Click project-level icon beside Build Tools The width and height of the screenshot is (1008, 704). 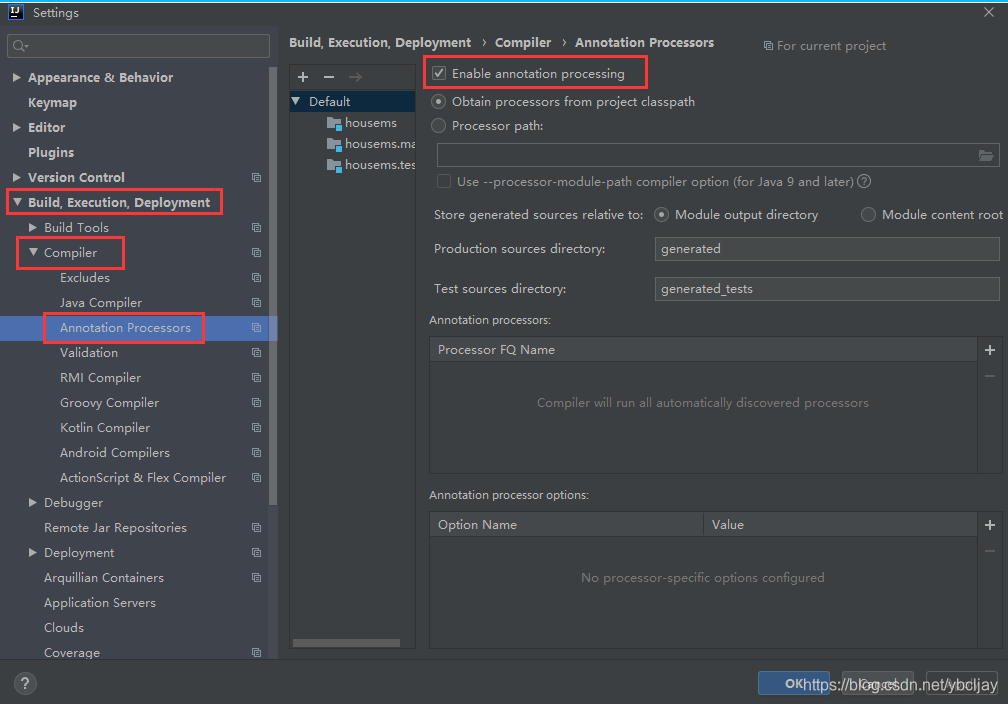click(256, 228)
